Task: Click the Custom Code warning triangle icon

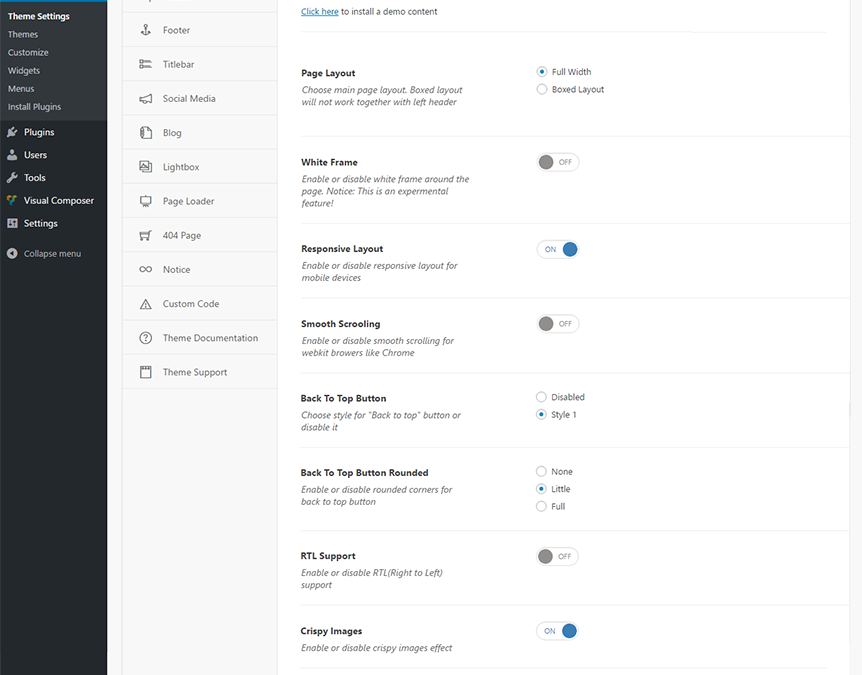Action: point(146,304)
